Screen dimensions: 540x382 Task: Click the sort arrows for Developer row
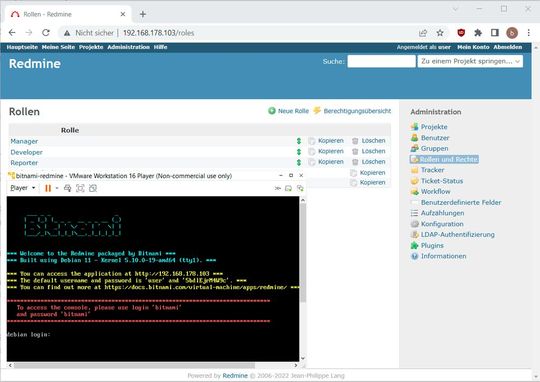point(299,152)
